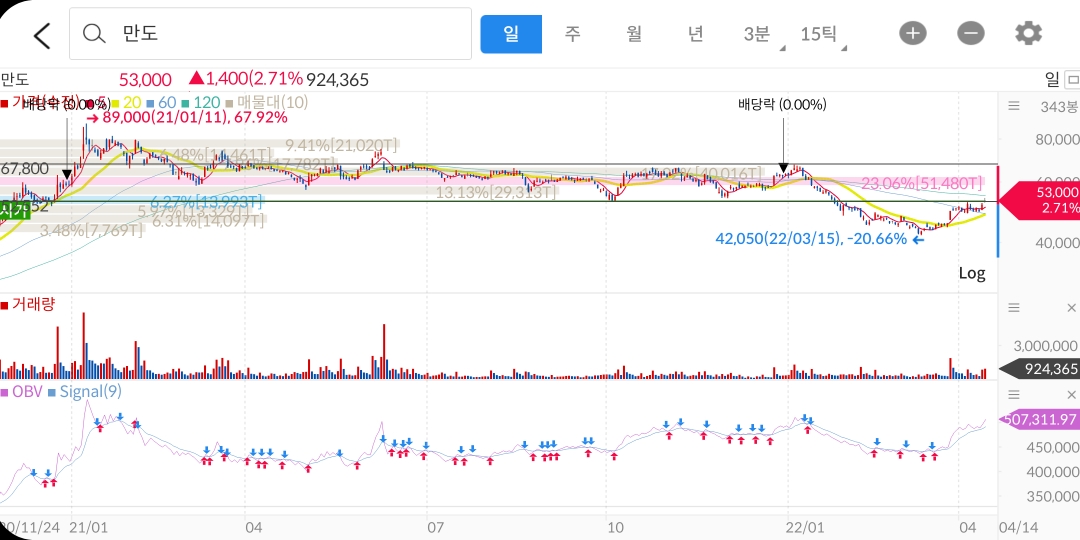Switch to the 주 weekly tab
Image resolution: width=1080 pixels, height=540 pixels.
coord(572,34)
